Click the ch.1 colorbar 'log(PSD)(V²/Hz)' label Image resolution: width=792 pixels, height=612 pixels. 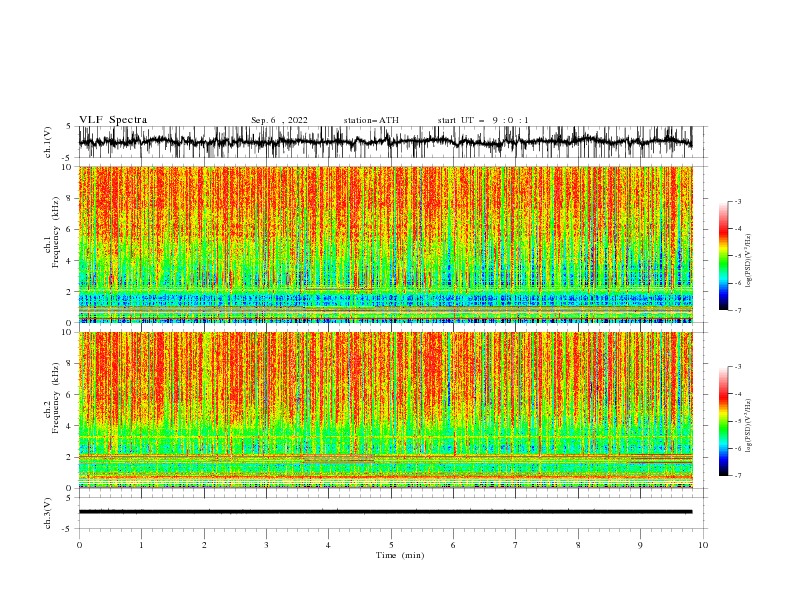(748, 261)
